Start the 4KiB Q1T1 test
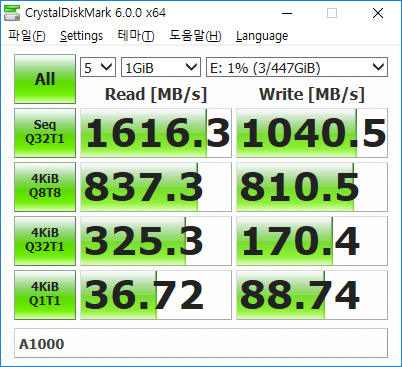Screen dimensions: 402x367 (45, 295)
